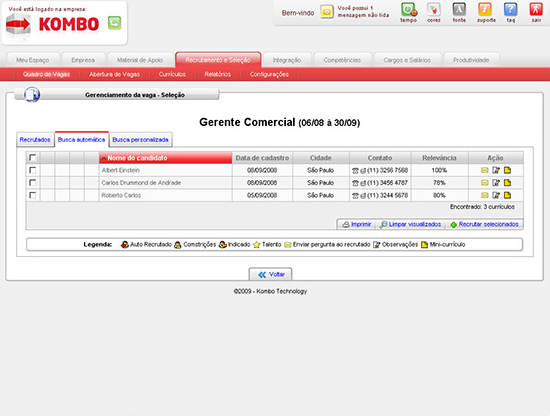Toggle the select-all header checkbox
Screen dimensions: 550x416
point(33,157)
